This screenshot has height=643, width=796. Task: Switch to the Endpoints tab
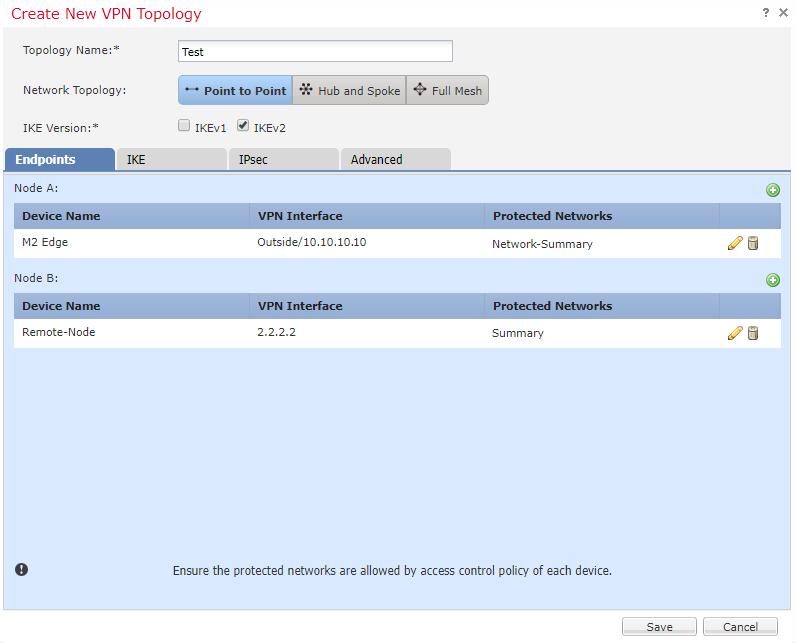click(60, 159)
